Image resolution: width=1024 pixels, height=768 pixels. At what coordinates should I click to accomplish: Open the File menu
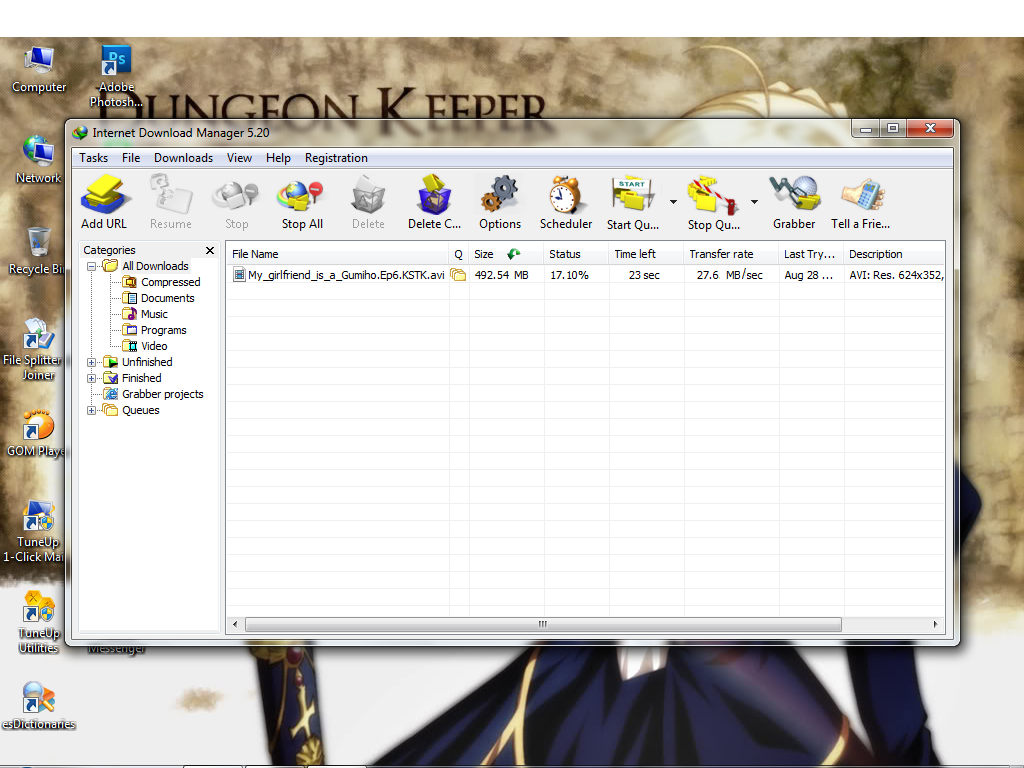131,158
